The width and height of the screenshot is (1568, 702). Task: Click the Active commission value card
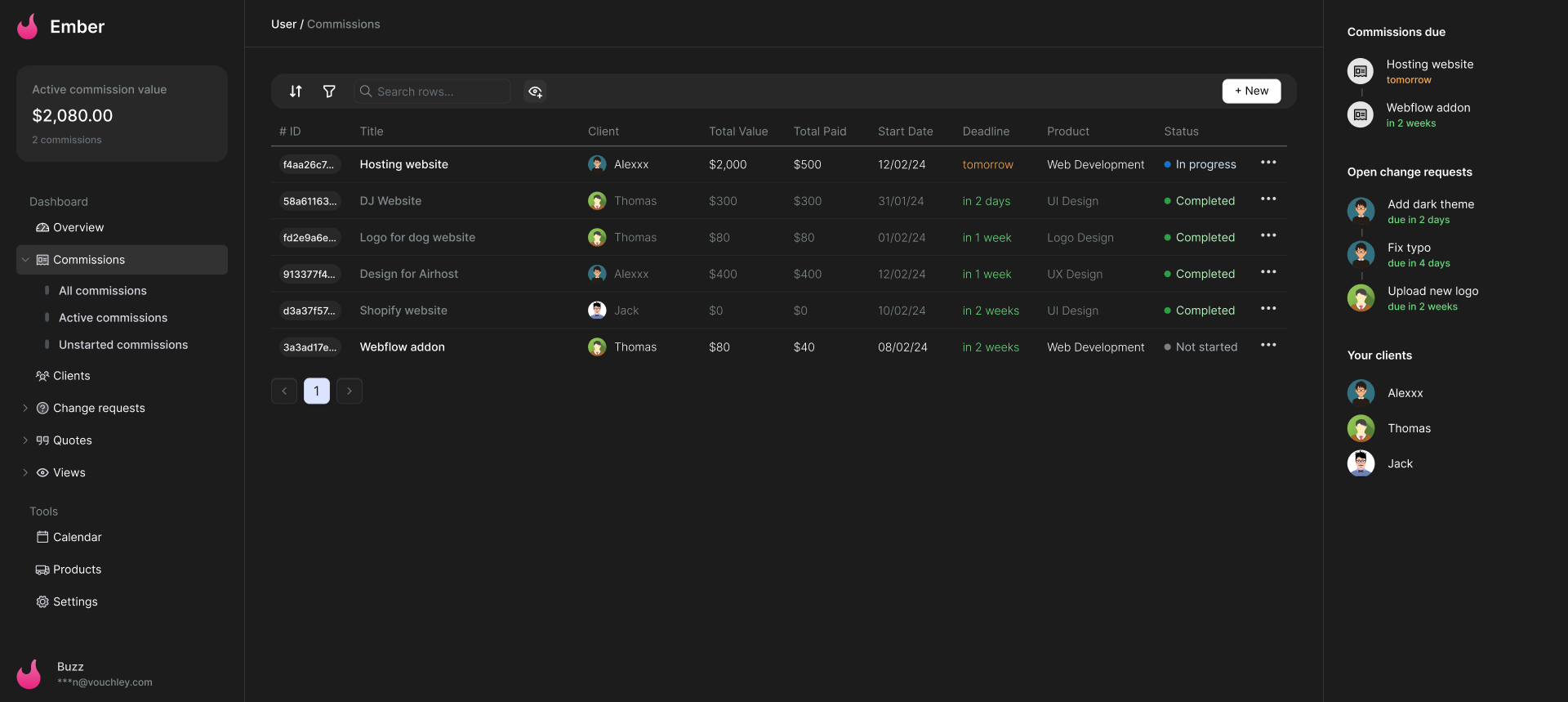(122, 114)
